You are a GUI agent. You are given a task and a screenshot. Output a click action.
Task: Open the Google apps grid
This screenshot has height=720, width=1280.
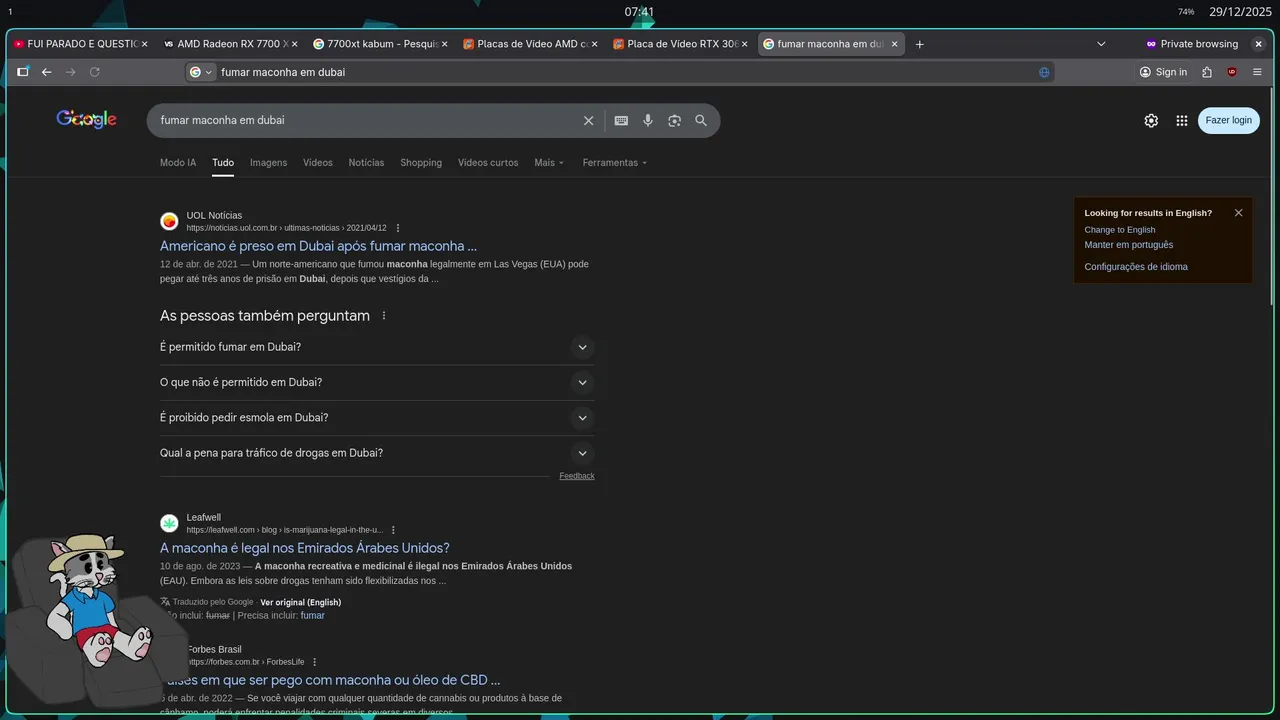click(x=1182, y=120)
